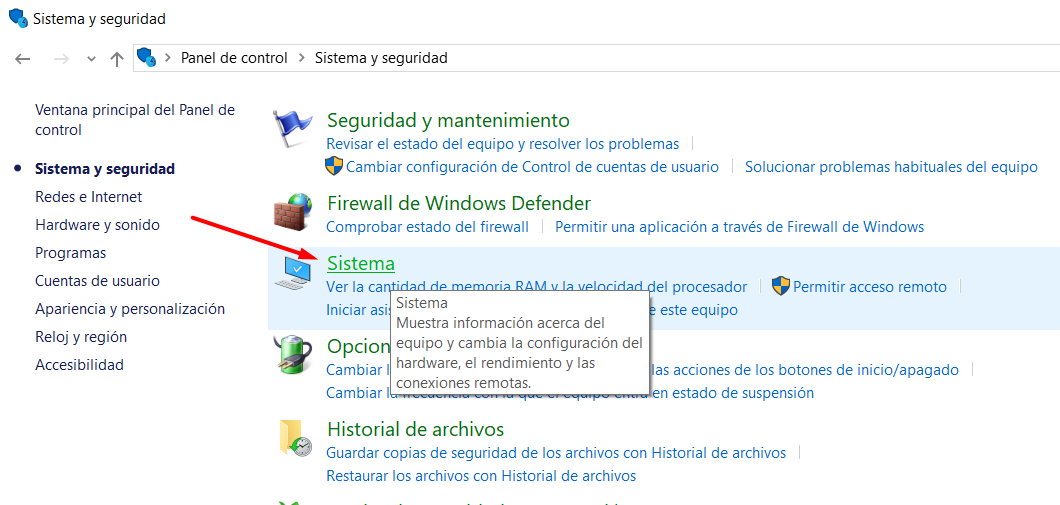Screen dimensions: 1060x505
Task: Open the recent locations dropdown arrow
Action: click(92, 59)
